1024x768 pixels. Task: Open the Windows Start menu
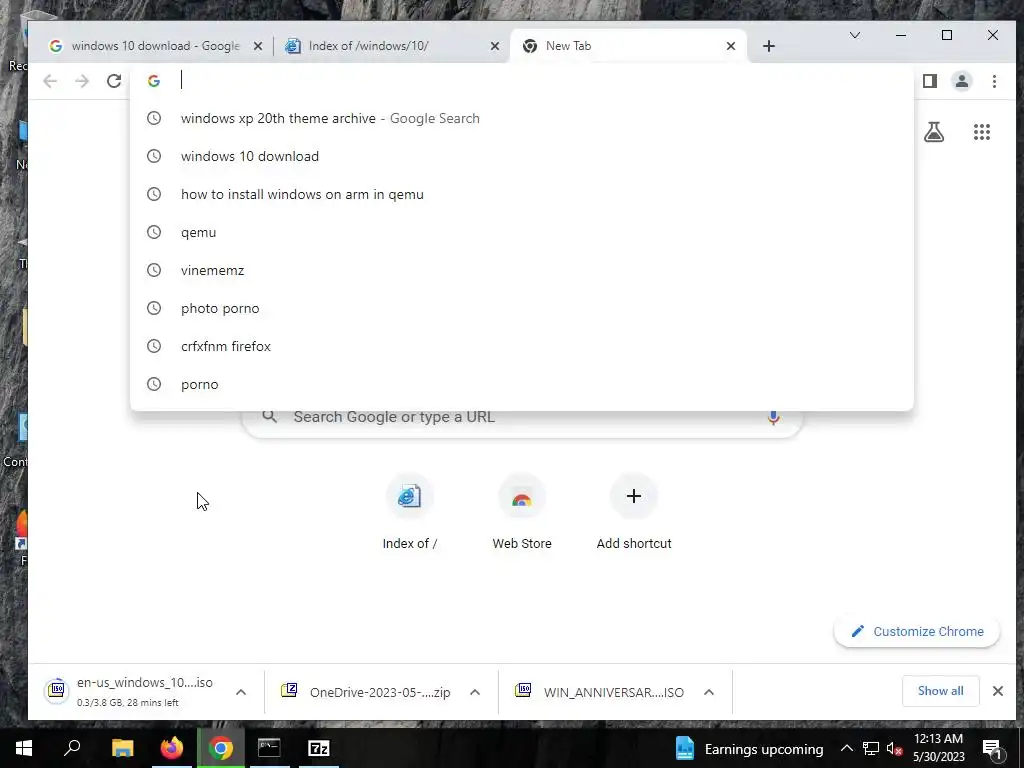tap(24, 748)
